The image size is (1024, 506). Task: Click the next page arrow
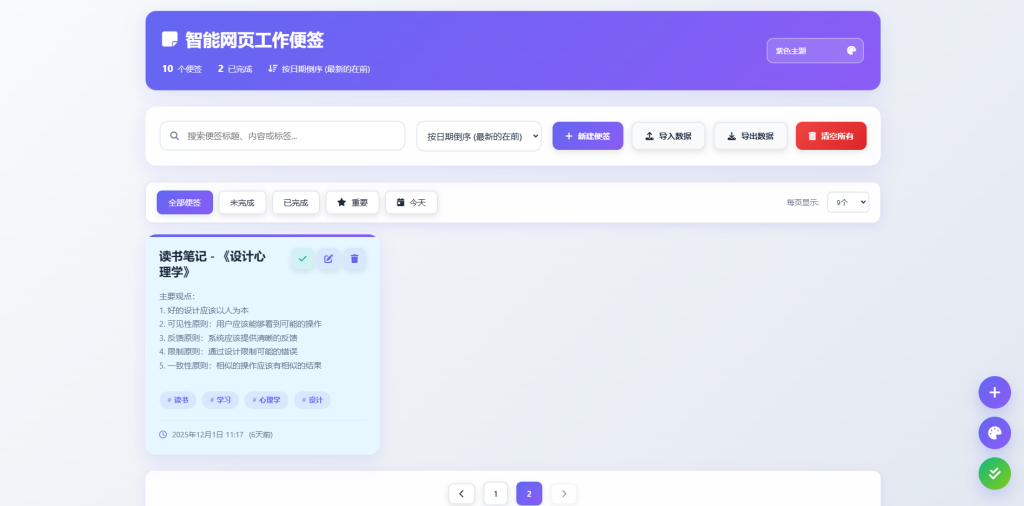click(x=564, y=494)
